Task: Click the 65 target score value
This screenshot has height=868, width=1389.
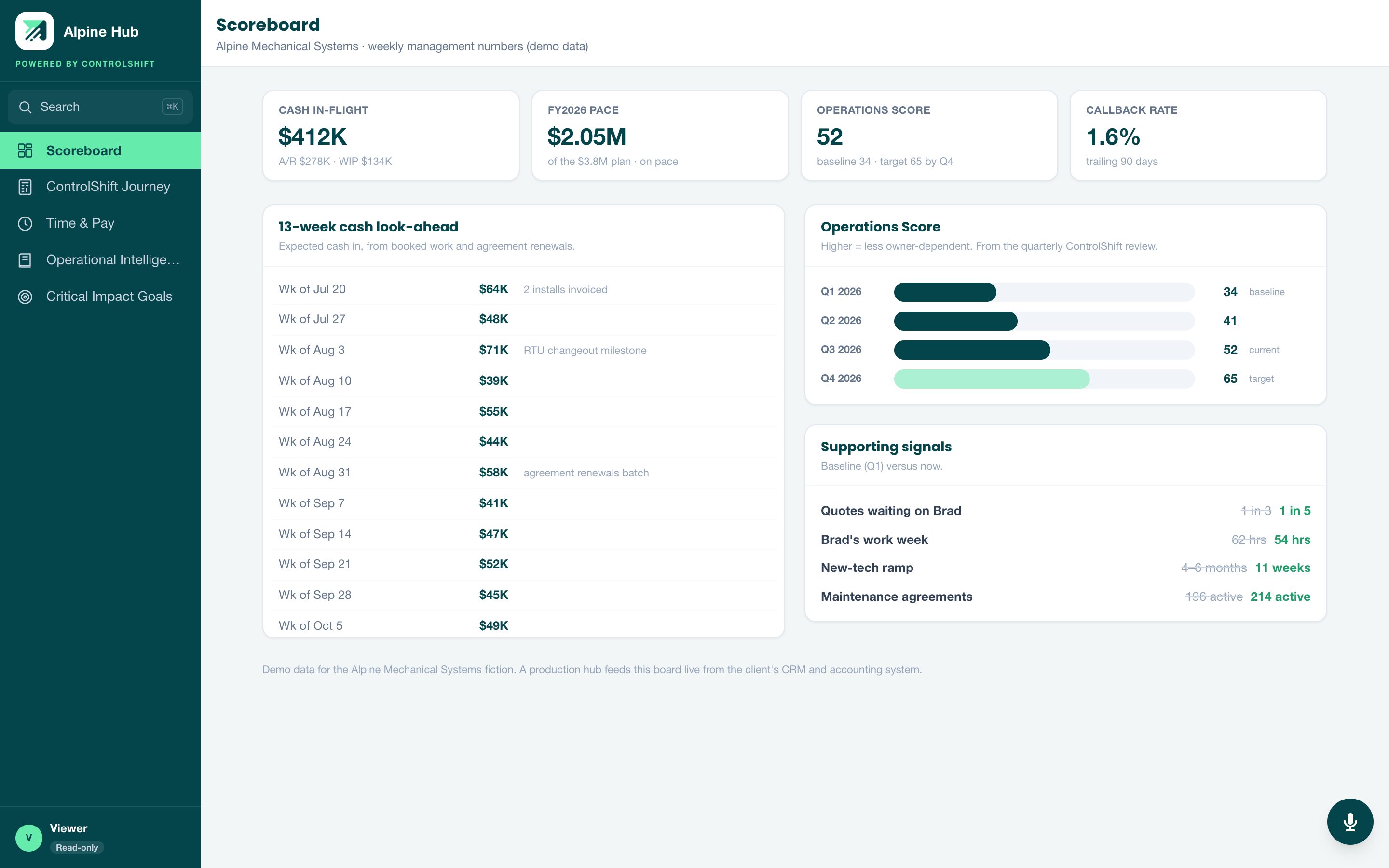Action: tap(1230, 379)
